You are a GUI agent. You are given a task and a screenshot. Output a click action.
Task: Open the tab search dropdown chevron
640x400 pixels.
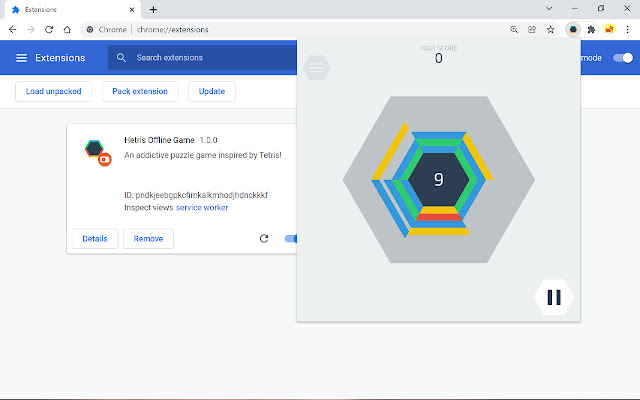pos(549,8)
